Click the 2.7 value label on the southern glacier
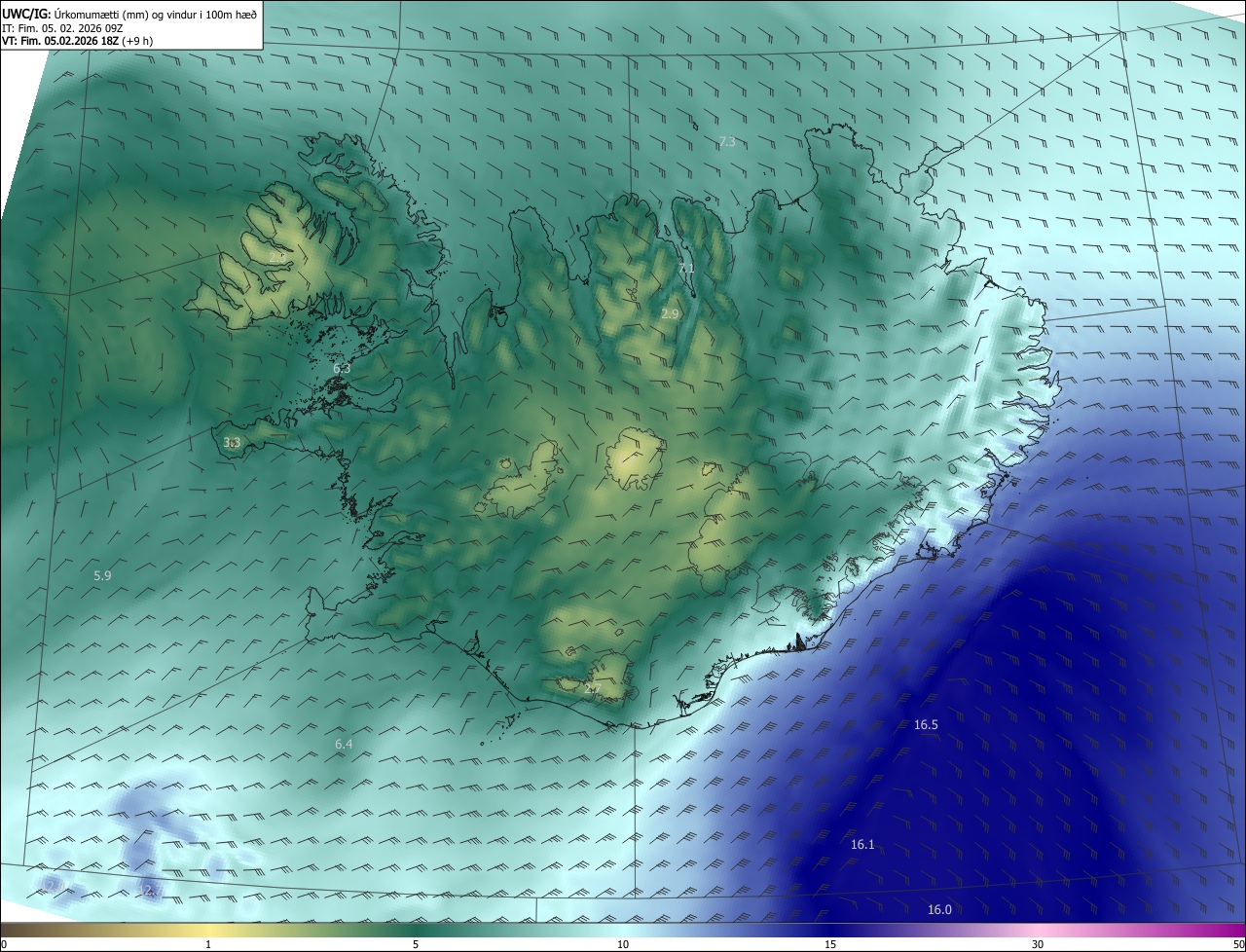Image resolution: width=1246 pixels, height=952 pixels. [x=593, y=689]
